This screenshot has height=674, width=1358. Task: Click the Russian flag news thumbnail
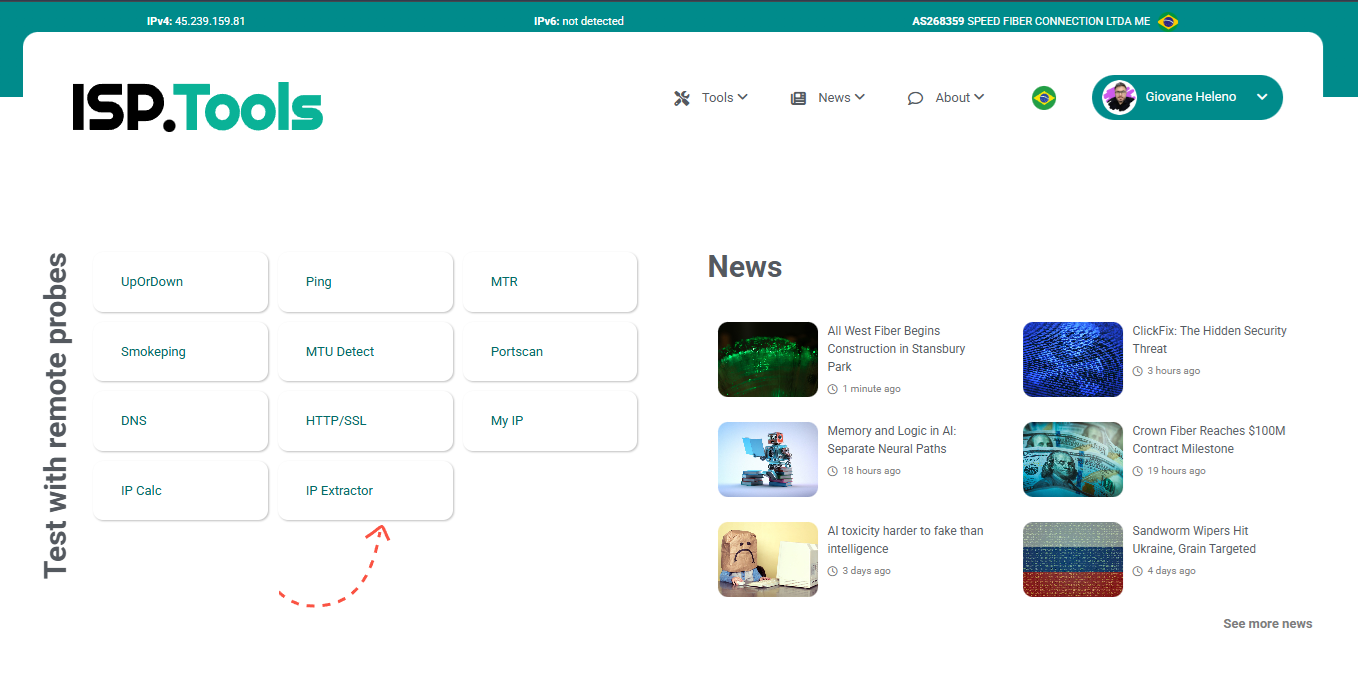pos(1072,559)
